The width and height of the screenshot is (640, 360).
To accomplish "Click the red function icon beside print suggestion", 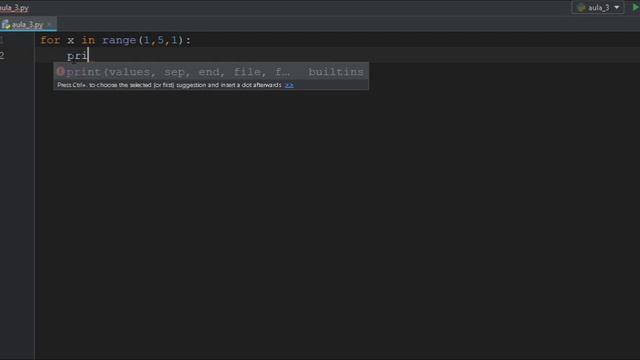I will pos(60,71).
